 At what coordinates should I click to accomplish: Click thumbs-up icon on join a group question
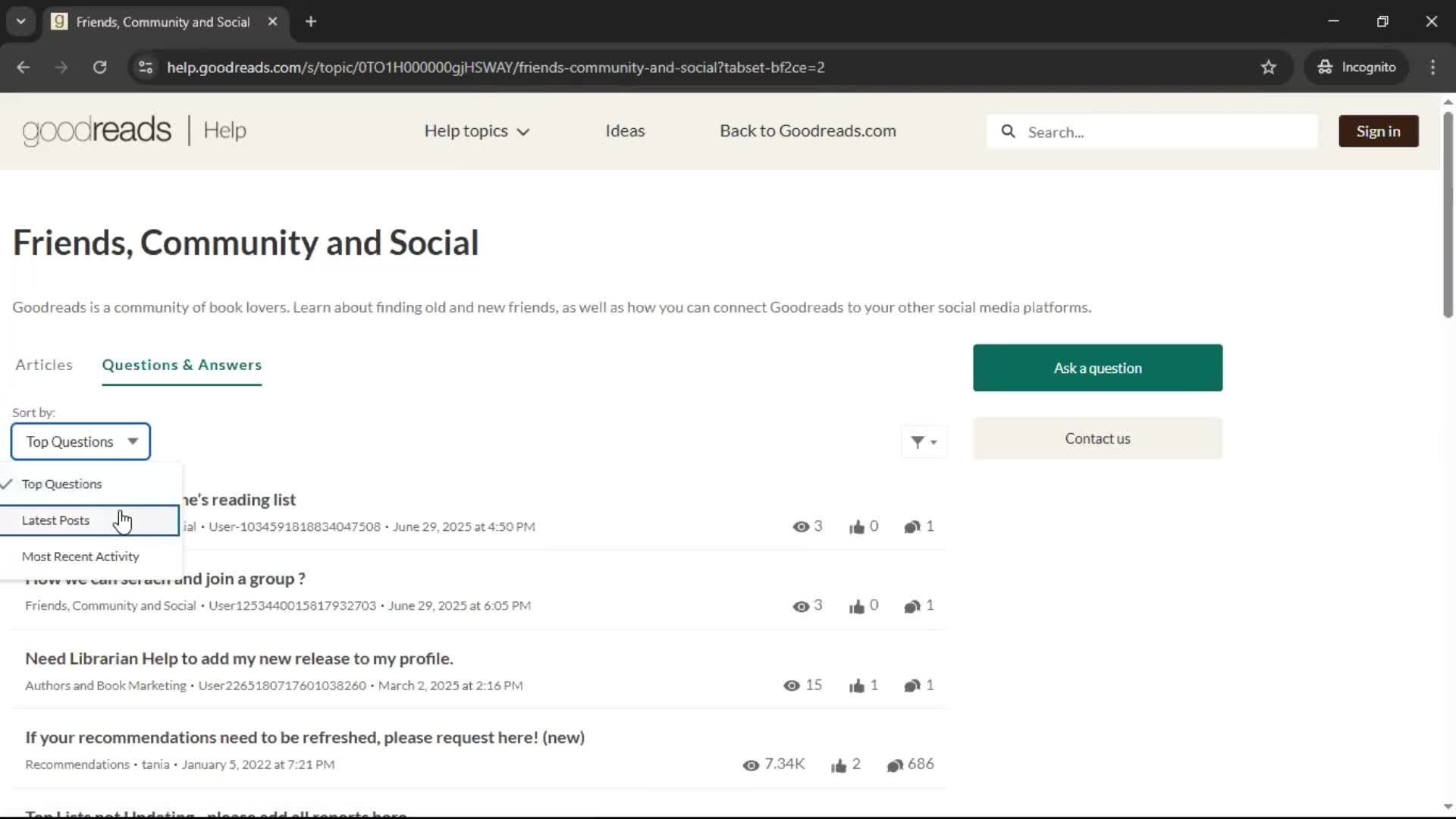click(857, 607)
